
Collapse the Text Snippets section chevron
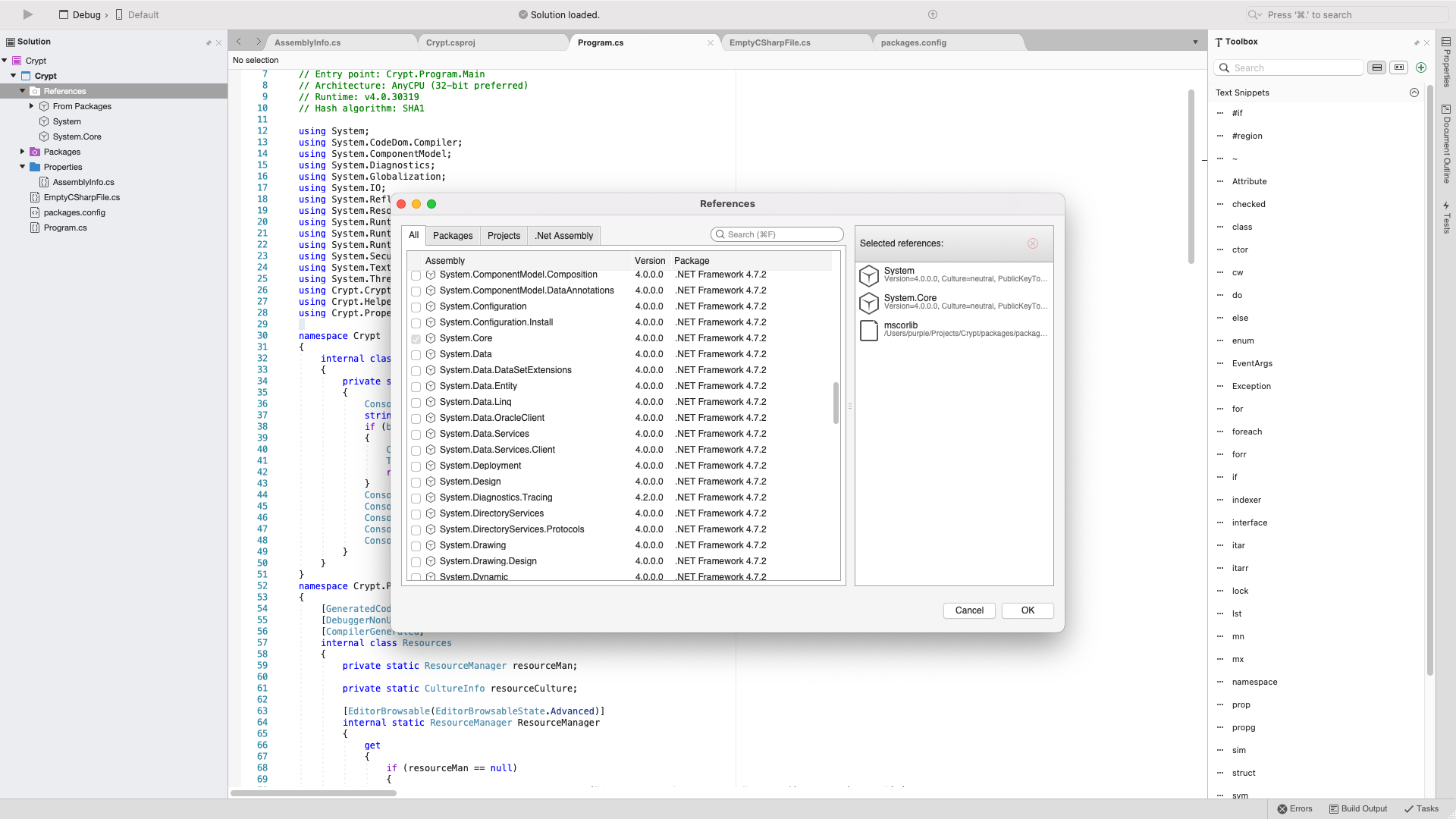(x=1414, y=93)
